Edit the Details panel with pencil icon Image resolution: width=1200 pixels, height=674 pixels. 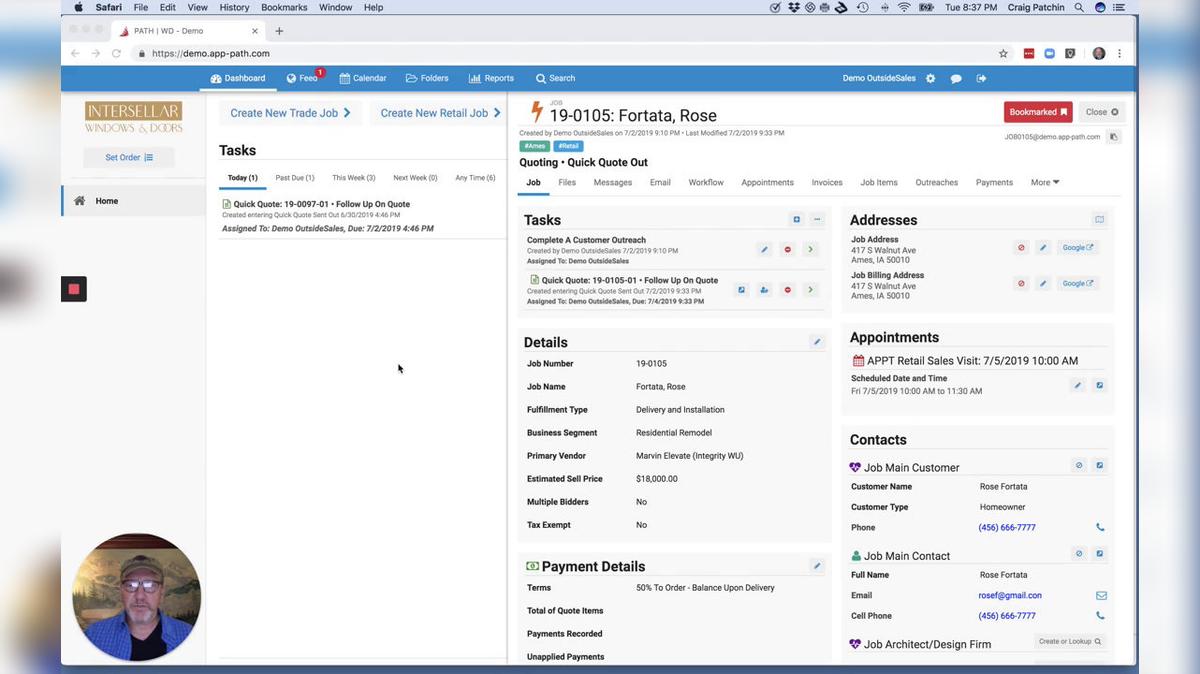[x=817, y=342]
